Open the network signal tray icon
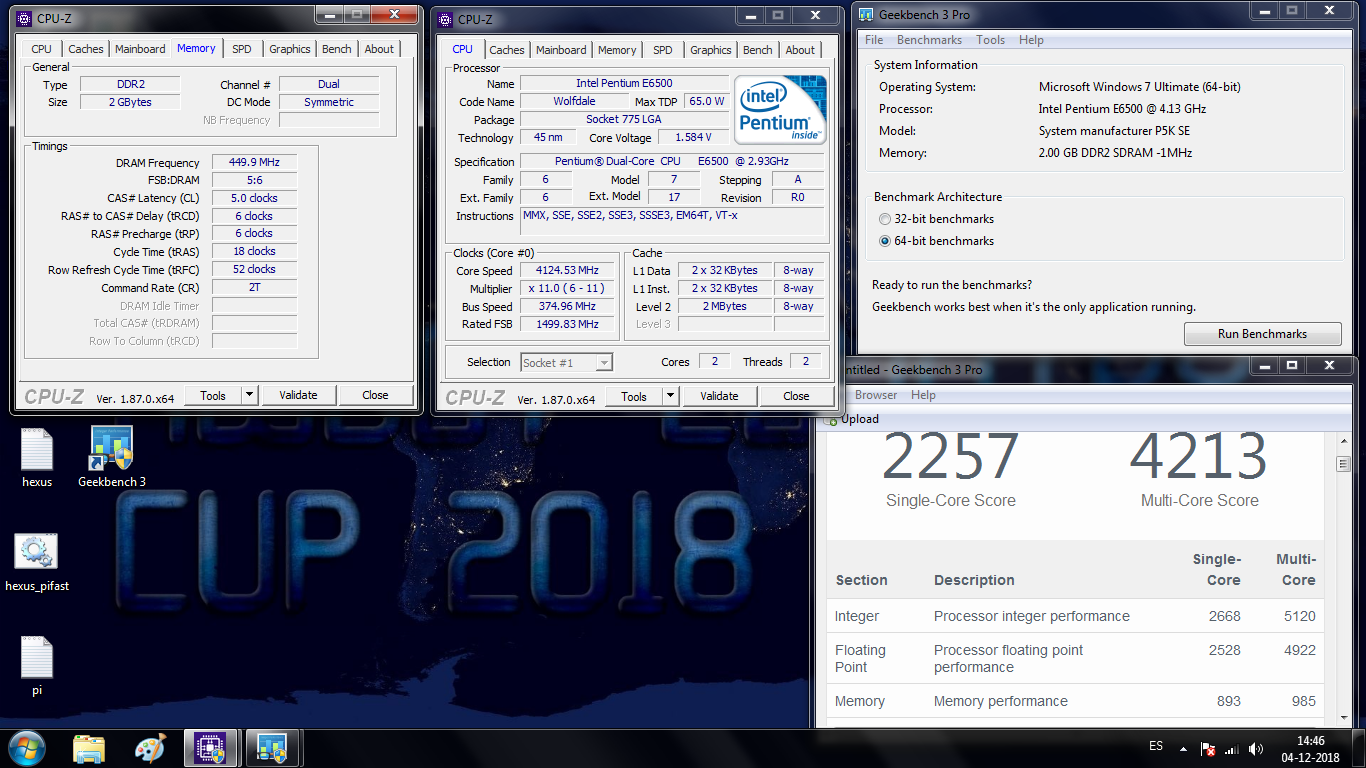This screenshot has width=1366, height=768. pyautogui.click(x=1232, y=748)
